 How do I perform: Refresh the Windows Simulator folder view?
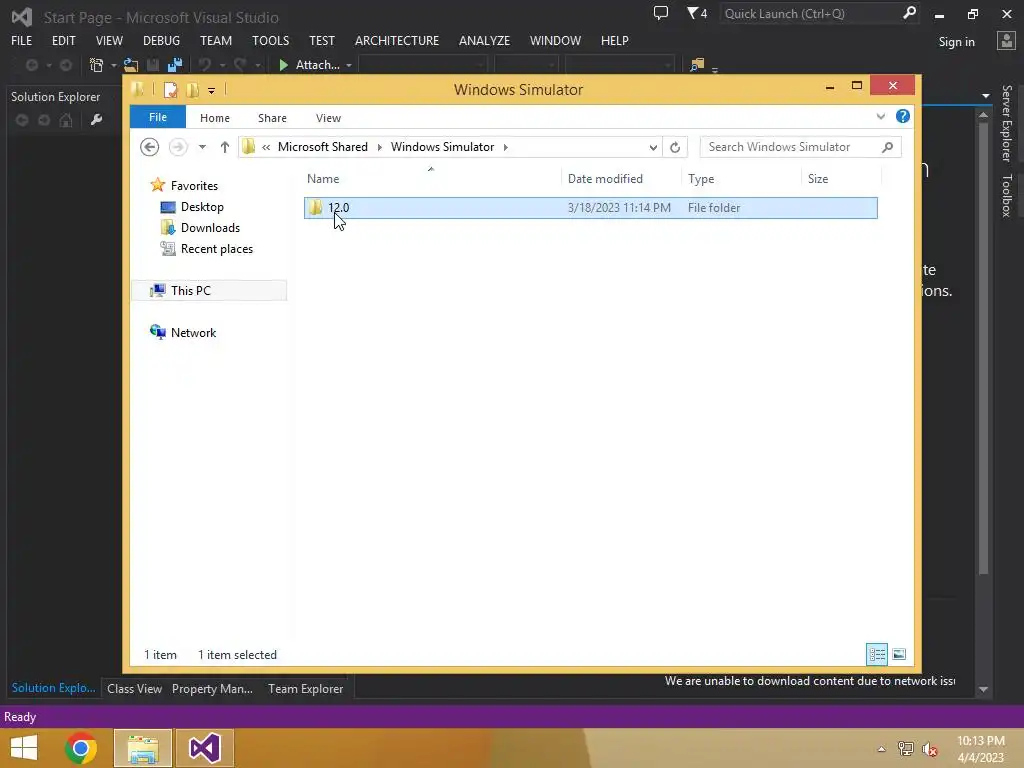pyautogui.click(x=675, y=147)
